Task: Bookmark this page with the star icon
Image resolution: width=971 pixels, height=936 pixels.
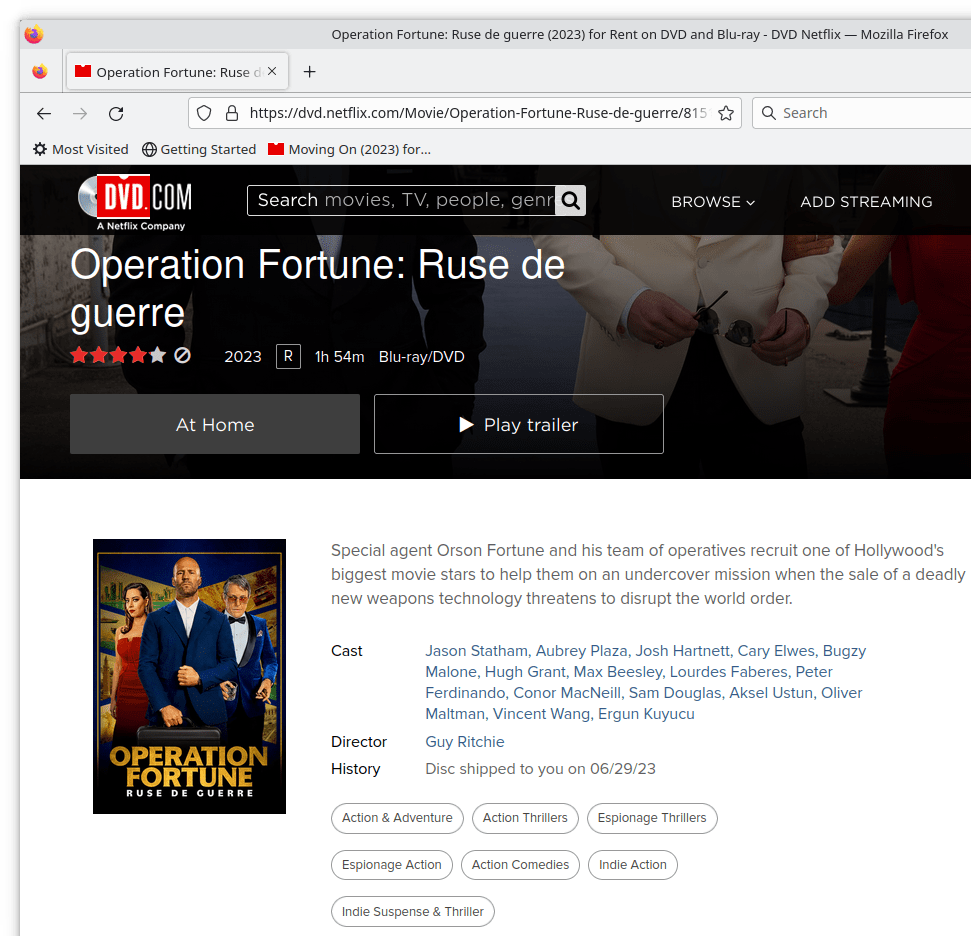Action: point(726,113)
